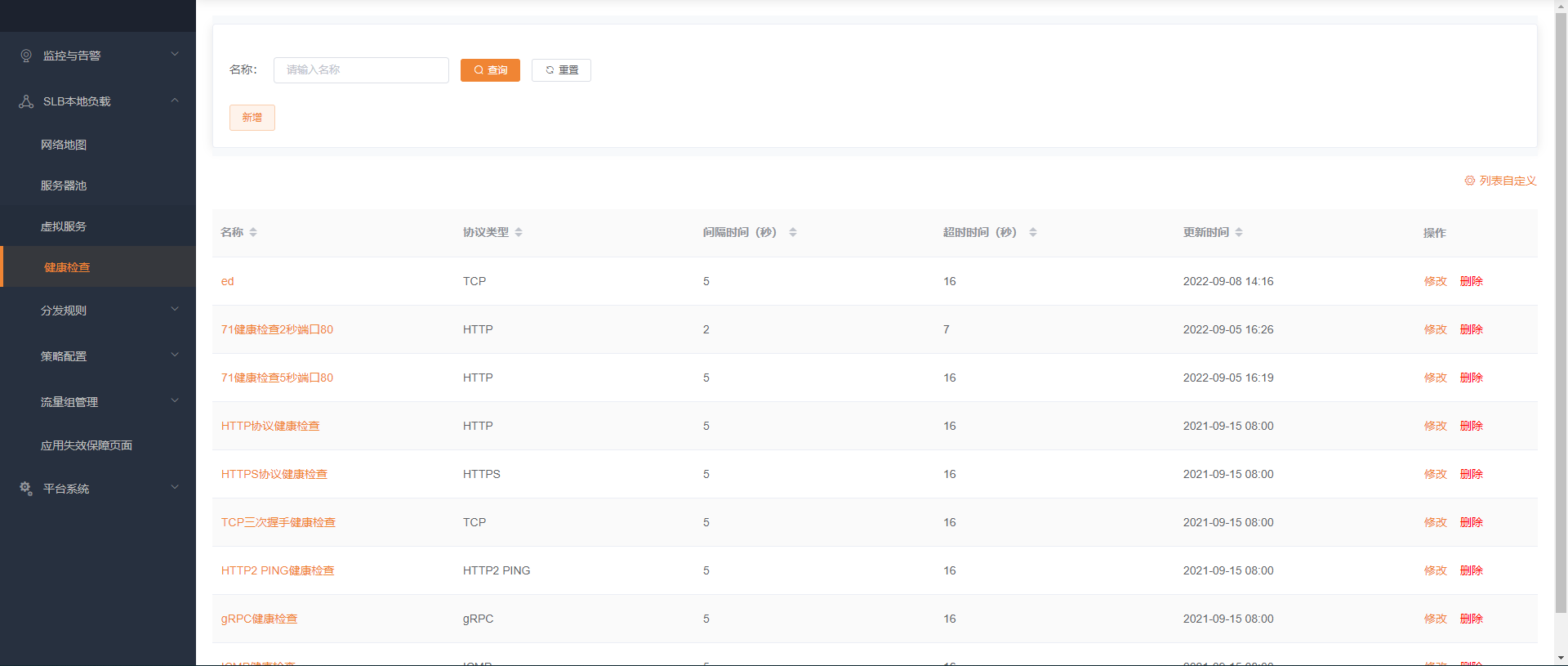Click the 平台系统 gear icon
The image size is (1568, 666).
[26, 489]
